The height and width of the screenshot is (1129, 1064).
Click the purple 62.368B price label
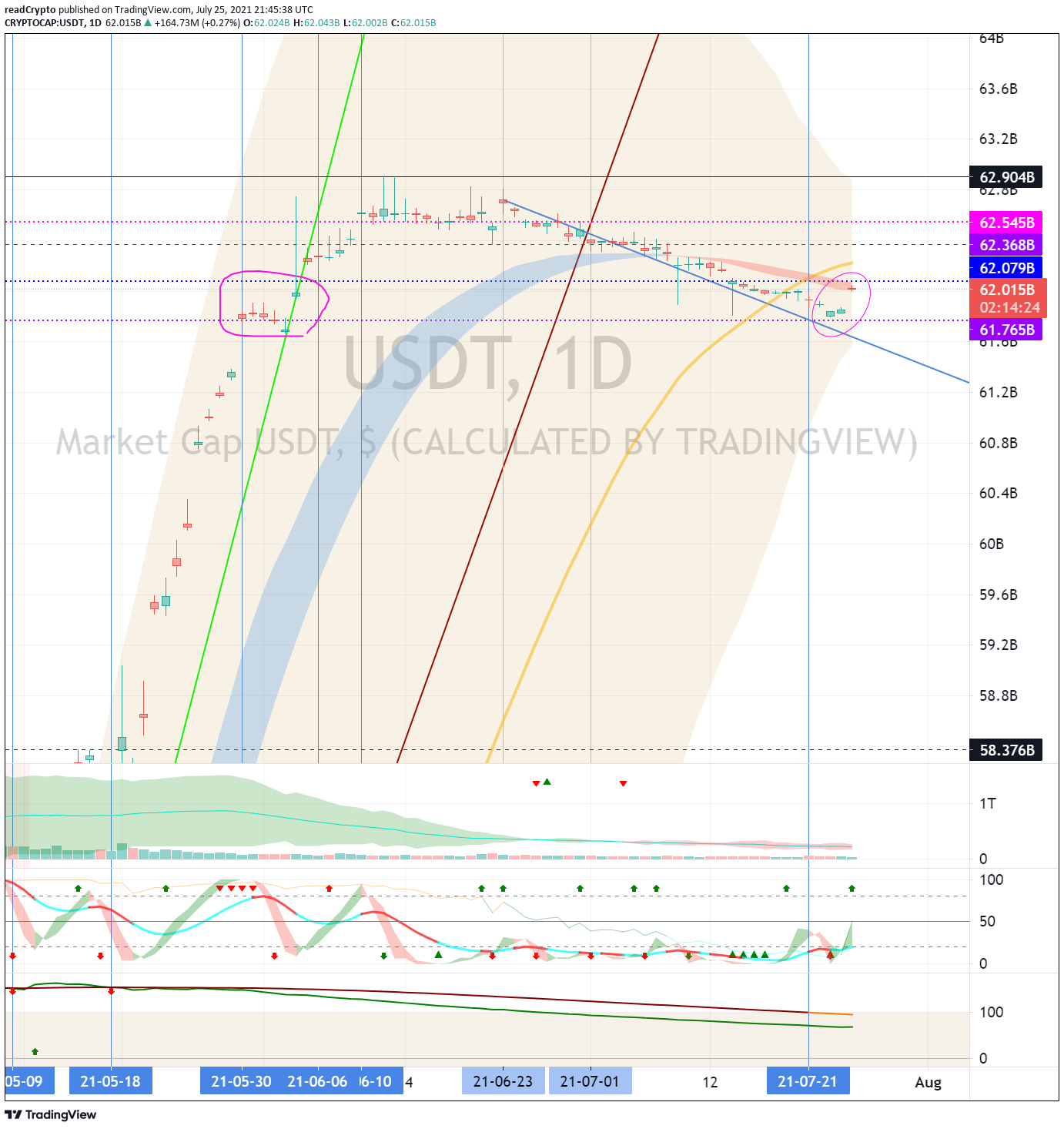[1005, 245]
